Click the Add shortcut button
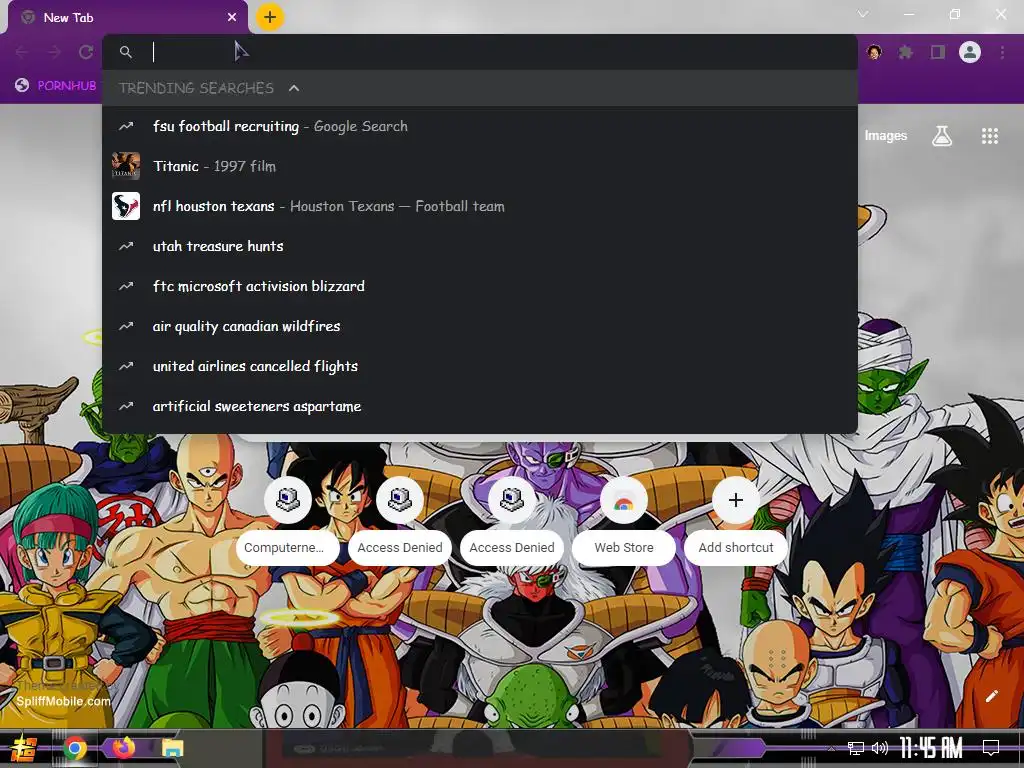Image resolution: width=1024 pixels, height=768 pixels. (x=736, y=522)
